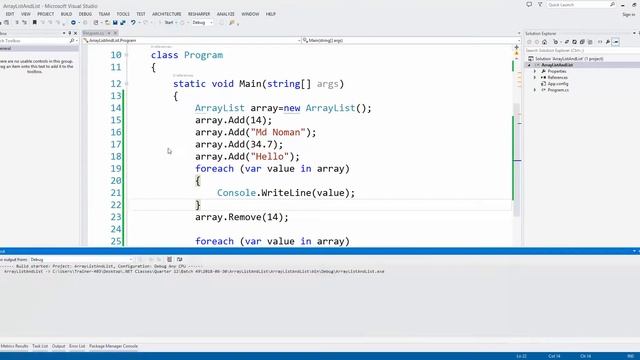Expand the References node in Solution Explorer
This screenshot has width=640, height=360.
tap(535, 77)
